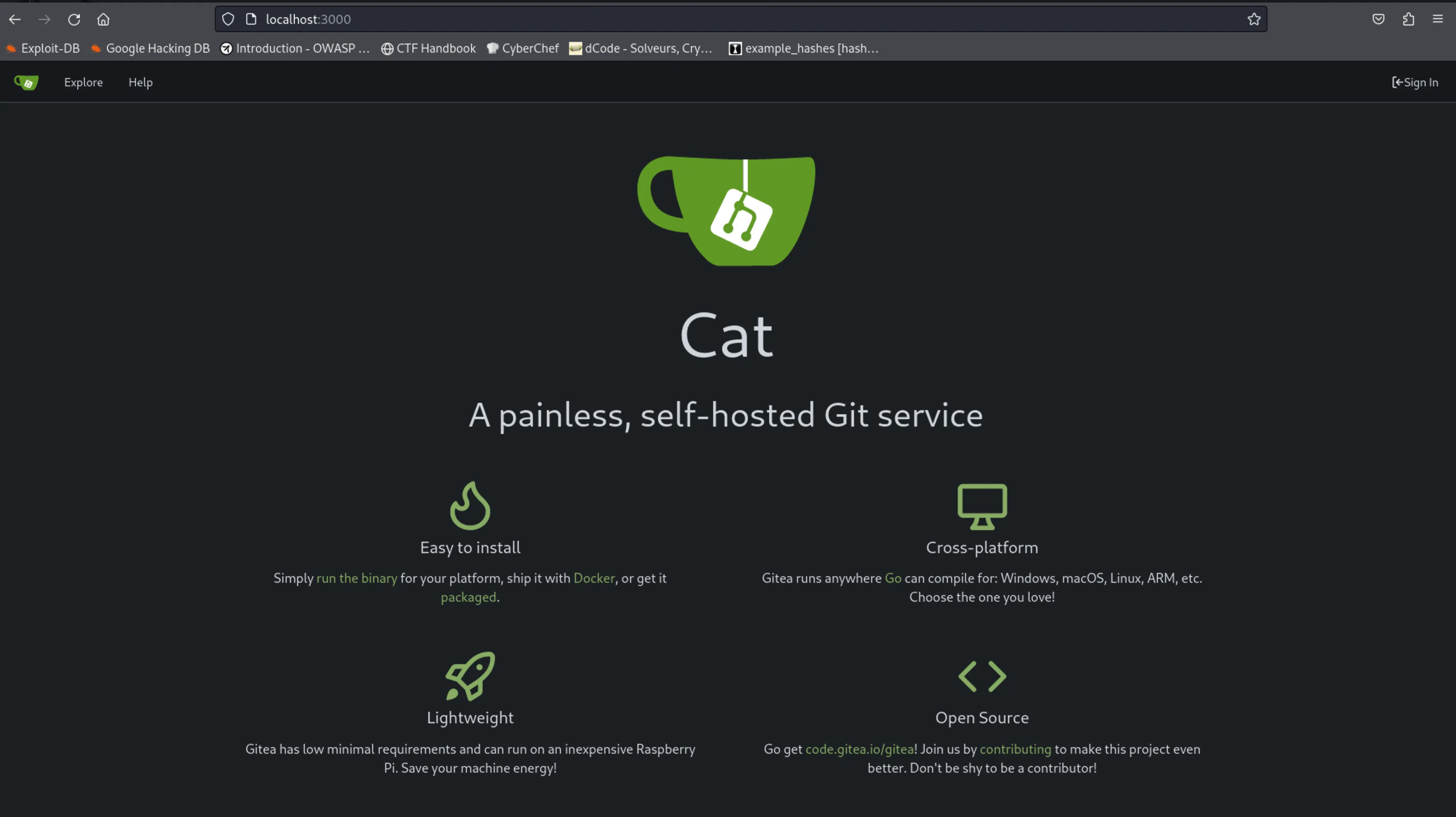Open the code.gitea.io/gitea link
This screenshot has height=817, width=1456.
[x=860, y=749]
